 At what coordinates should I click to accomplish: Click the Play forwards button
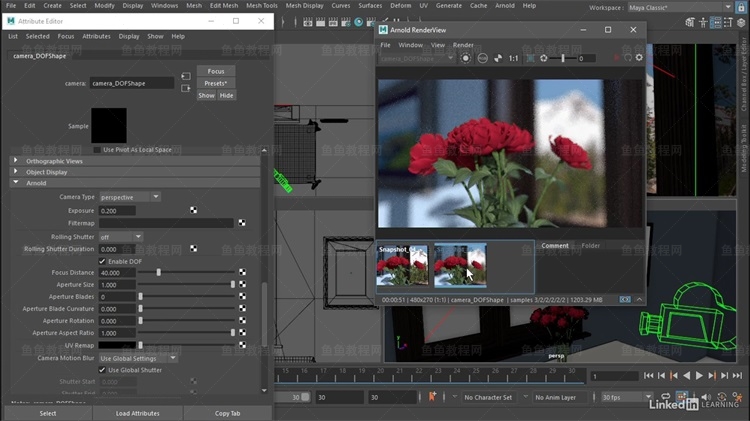click(x=699, y=376)
